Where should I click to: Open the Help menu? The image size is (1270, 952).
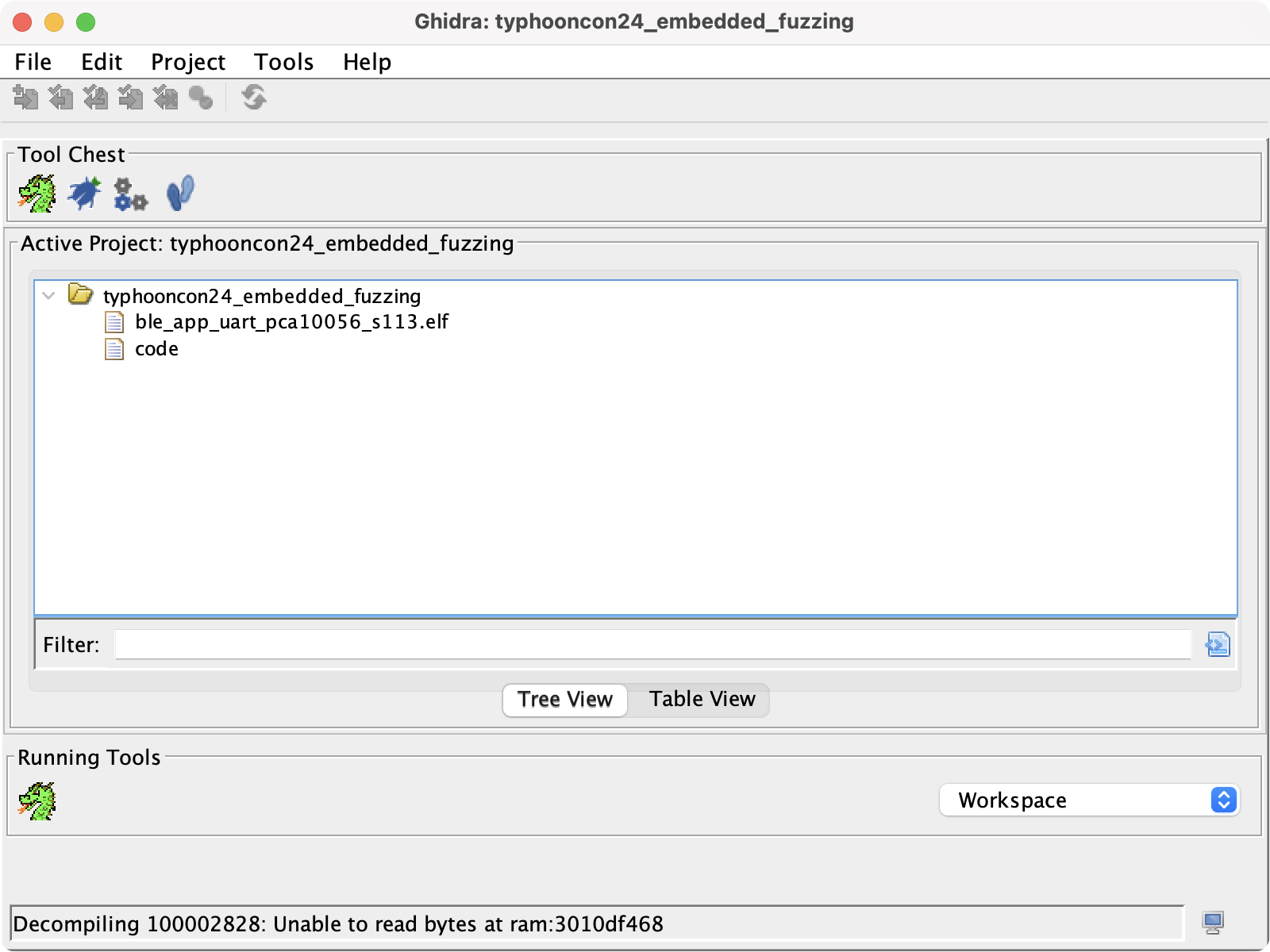(x=367, y=62)
